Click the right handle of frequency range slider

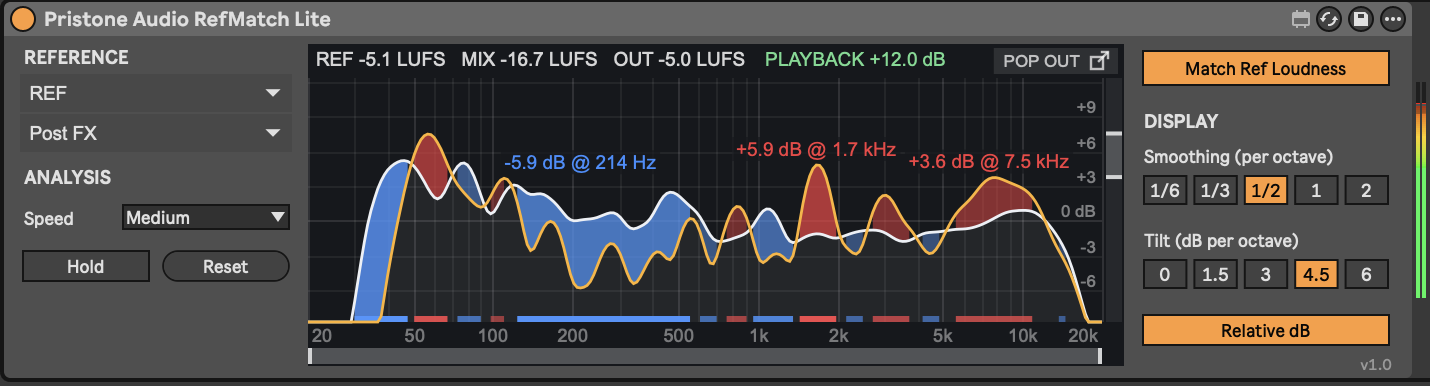(x=1100, y=356)
